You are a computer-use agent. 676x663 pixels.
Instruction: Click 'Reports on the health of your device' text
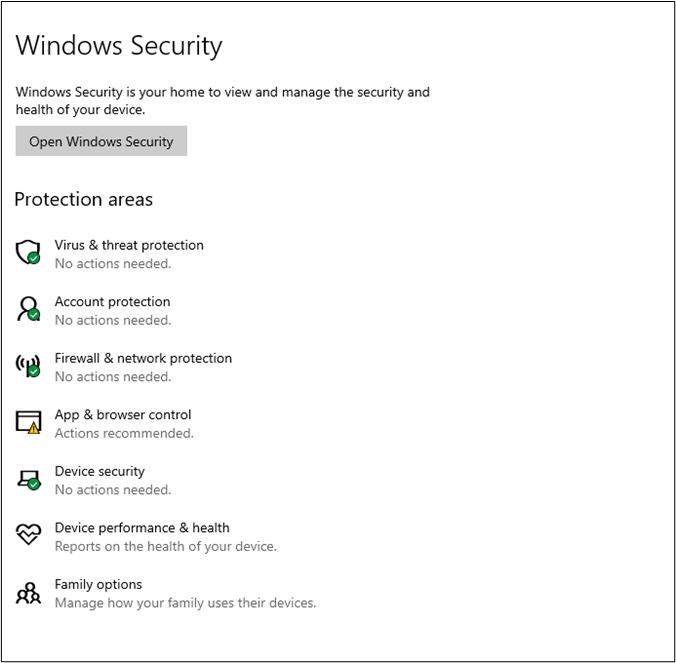pos(165,547)
